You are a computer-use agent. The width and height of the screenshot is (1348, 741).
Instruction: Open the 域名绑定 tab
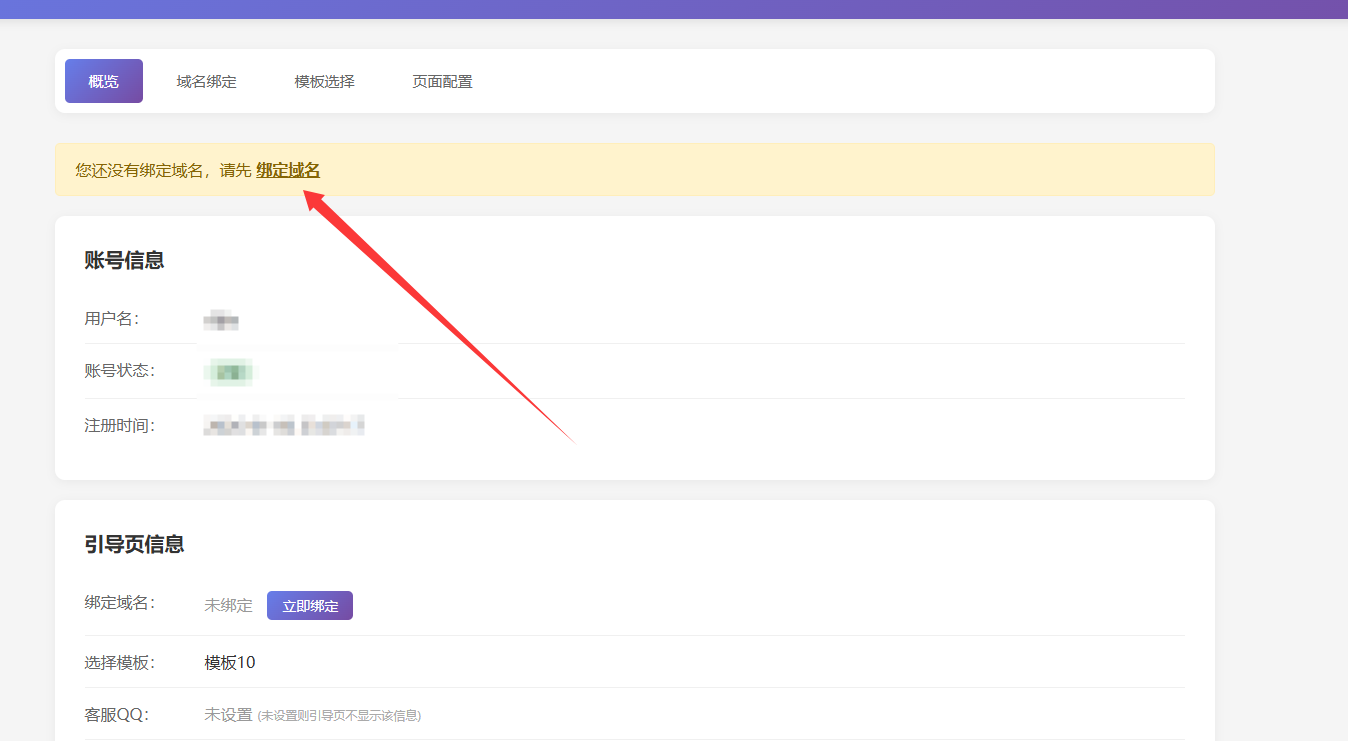[206, 82]
